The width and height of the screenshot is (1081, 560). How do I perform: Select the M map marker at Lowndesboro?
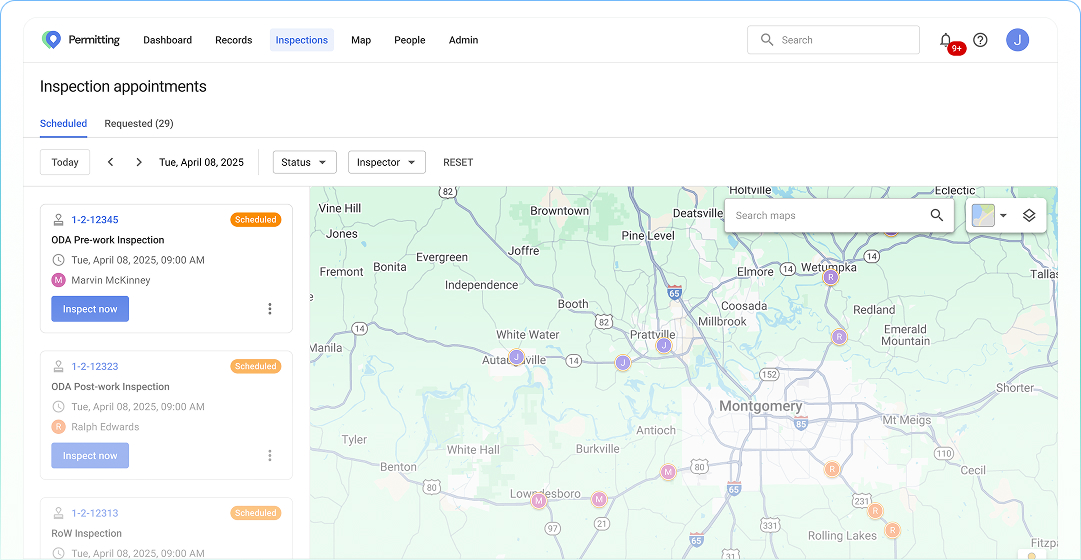coord(538,501)
